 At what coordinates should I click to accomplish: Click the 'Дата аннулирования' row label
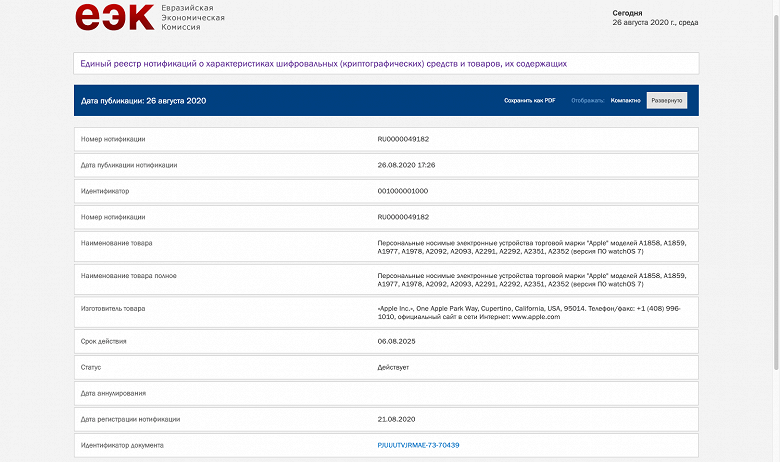coord(113,393)
